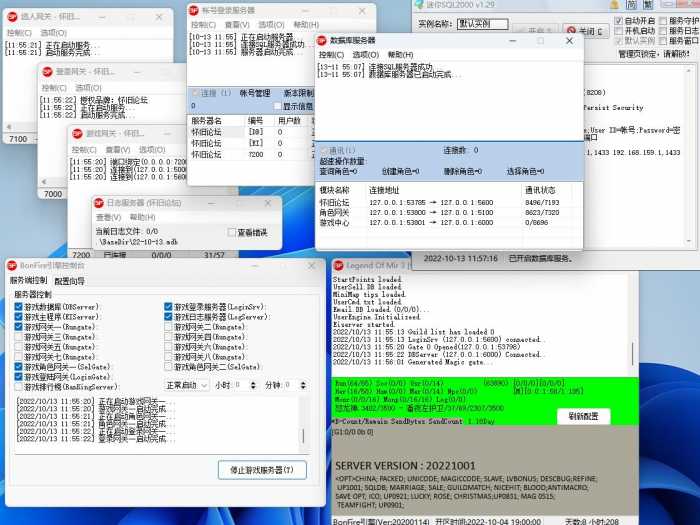Click the 连接地址 column header
The height and width of the screenshot is (525, 700).
(x=384, y=190)
